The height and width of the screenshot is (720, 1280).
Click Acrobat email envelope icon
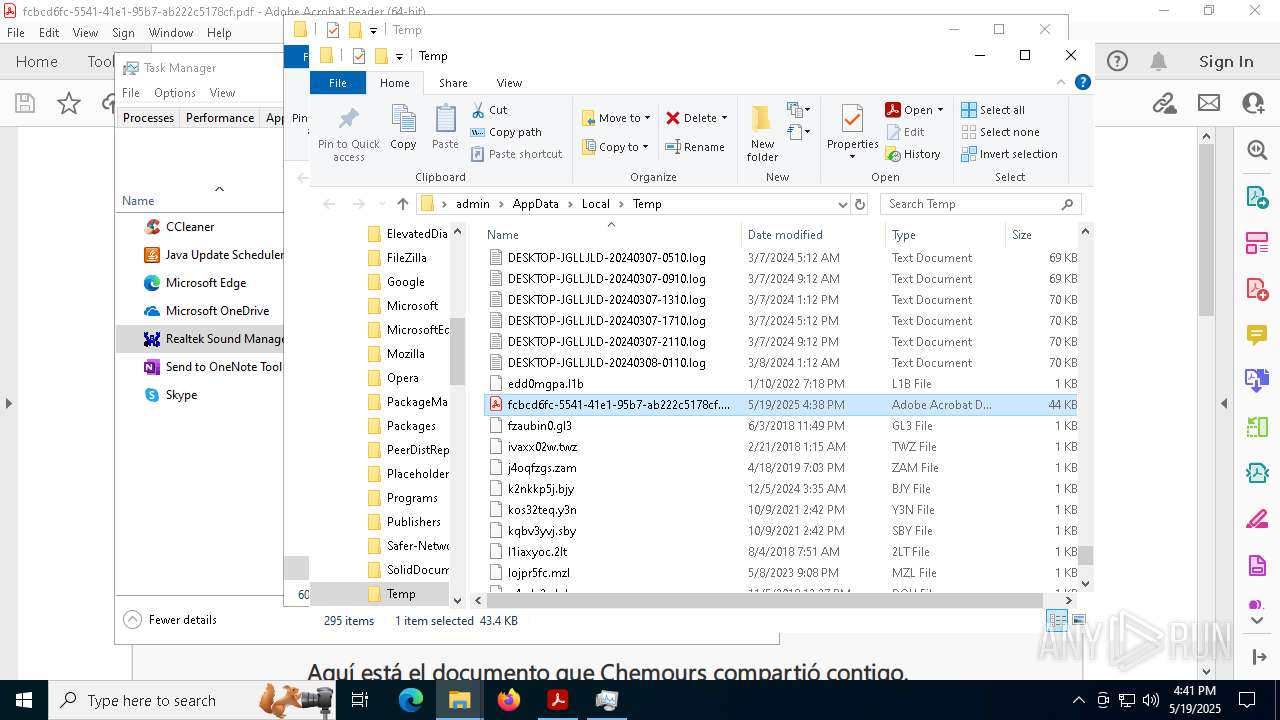(1209, 102)
